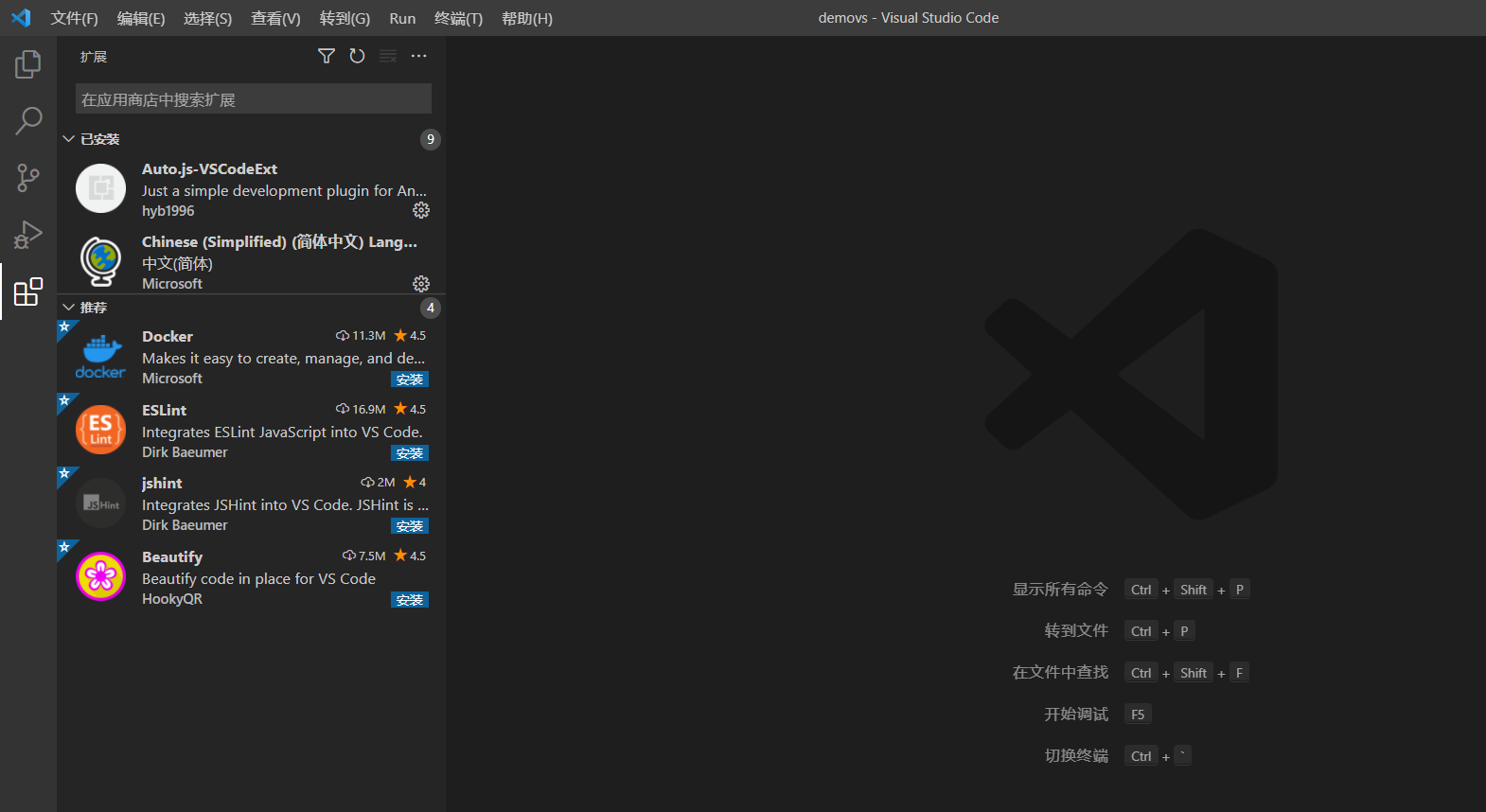This screenshot has width=1486, height=812.
Task: Click the VS Code logo in title bar
Action: 21,18
